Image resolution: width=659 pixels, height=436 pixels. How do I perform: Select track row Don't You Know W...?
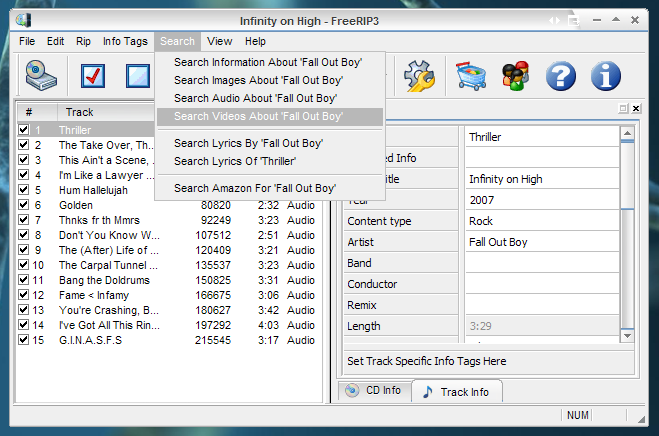pyautogui.click(x=169, y=235)
